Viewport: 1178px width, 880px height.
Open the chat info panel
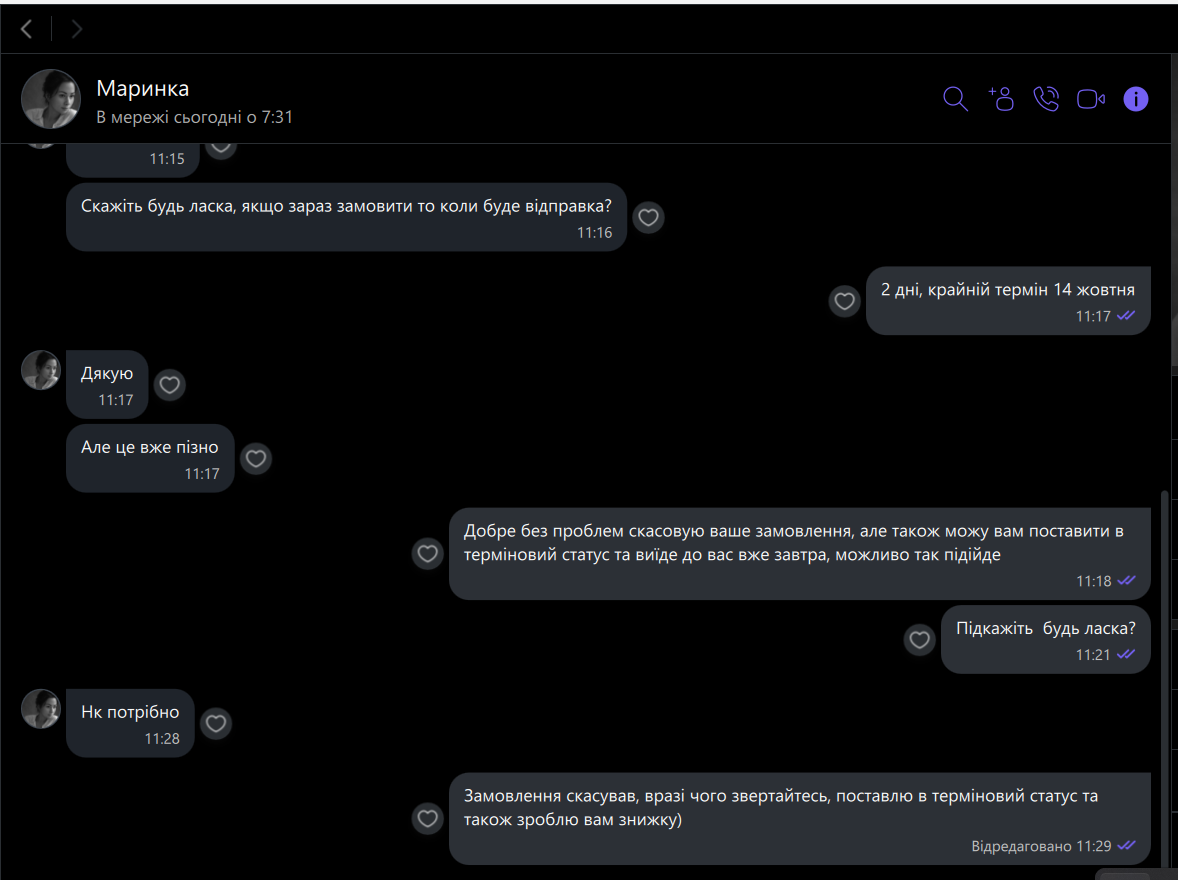click(1135, 99)
